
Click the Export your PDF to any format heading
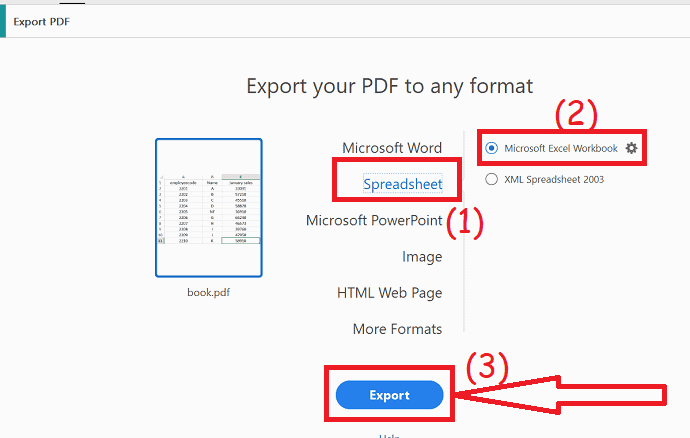point(389,86)
